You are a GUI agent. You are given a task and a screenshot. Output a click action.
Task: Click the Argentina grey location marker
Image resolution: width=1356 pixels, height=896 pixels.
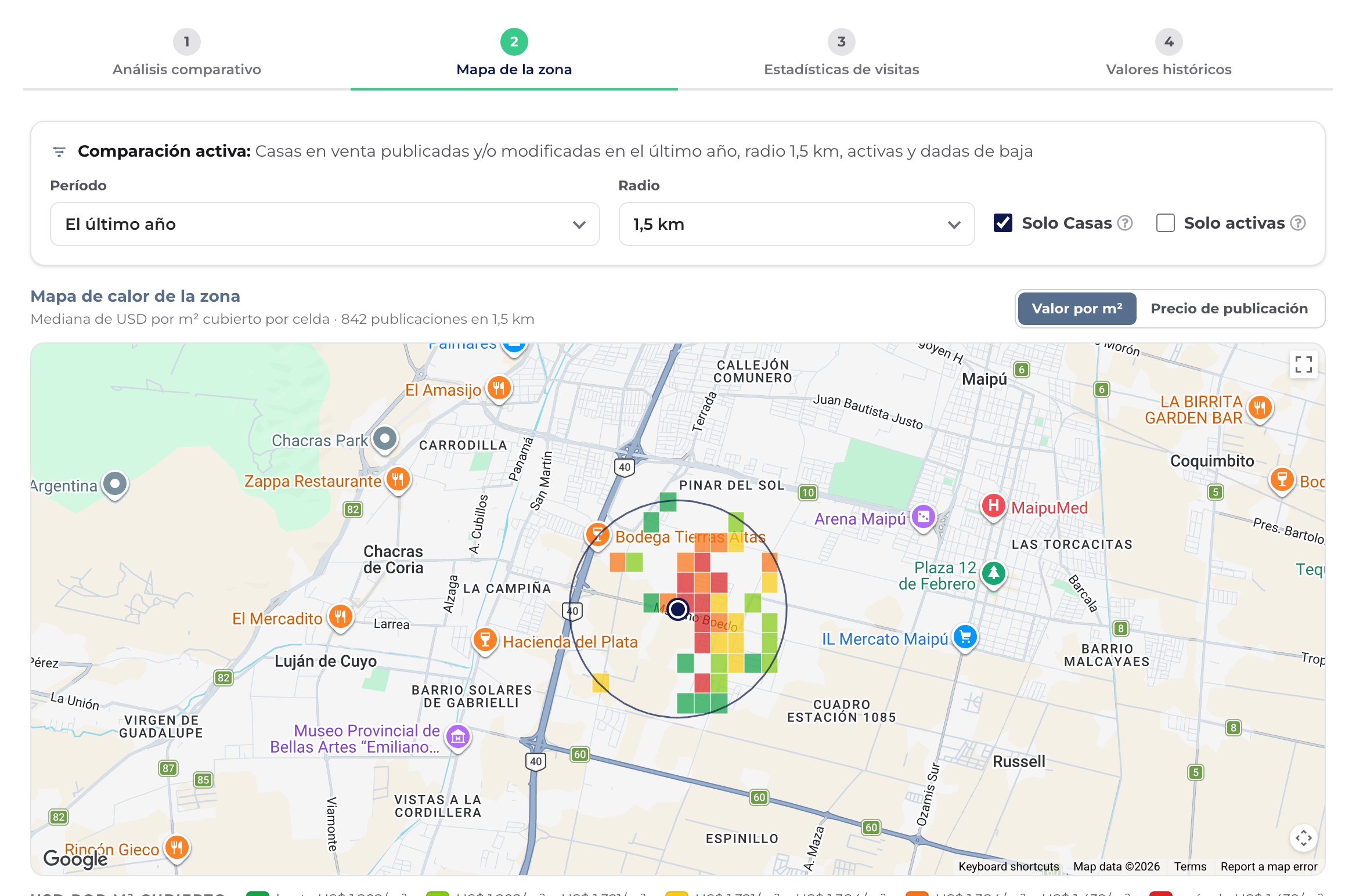click(115, 485)
